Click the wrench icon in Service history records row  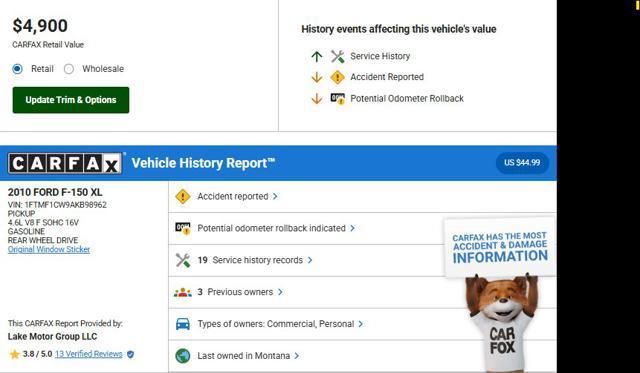[x=182, y=260]
